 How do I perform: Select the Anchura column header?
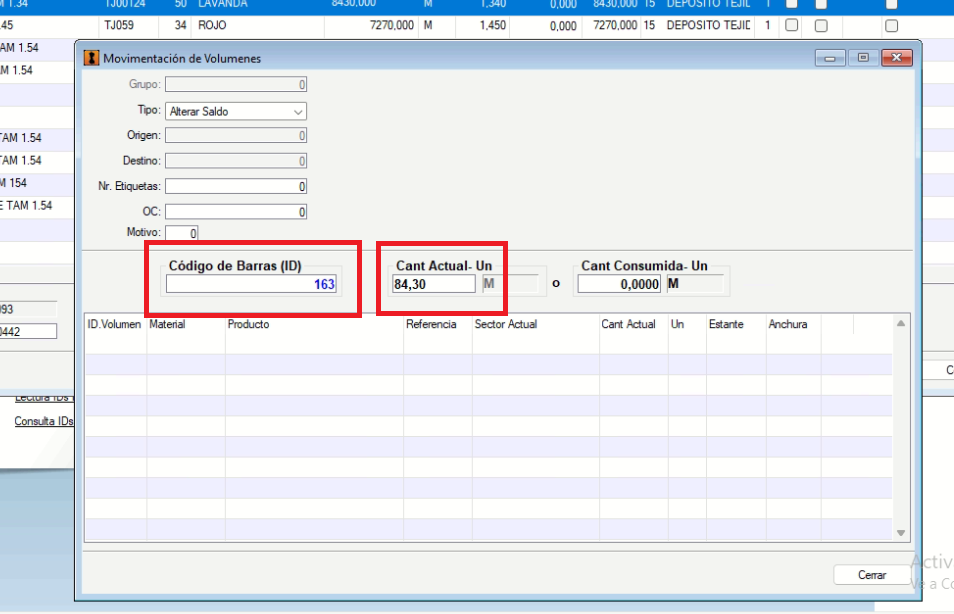coord(793,324)
